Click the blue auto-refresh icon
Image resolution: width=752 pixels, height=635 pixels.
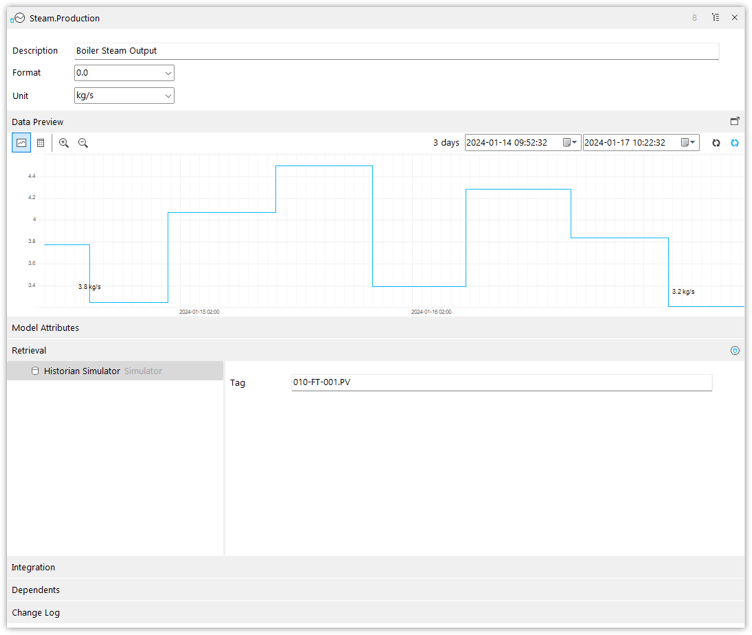[x=734, y=143]
